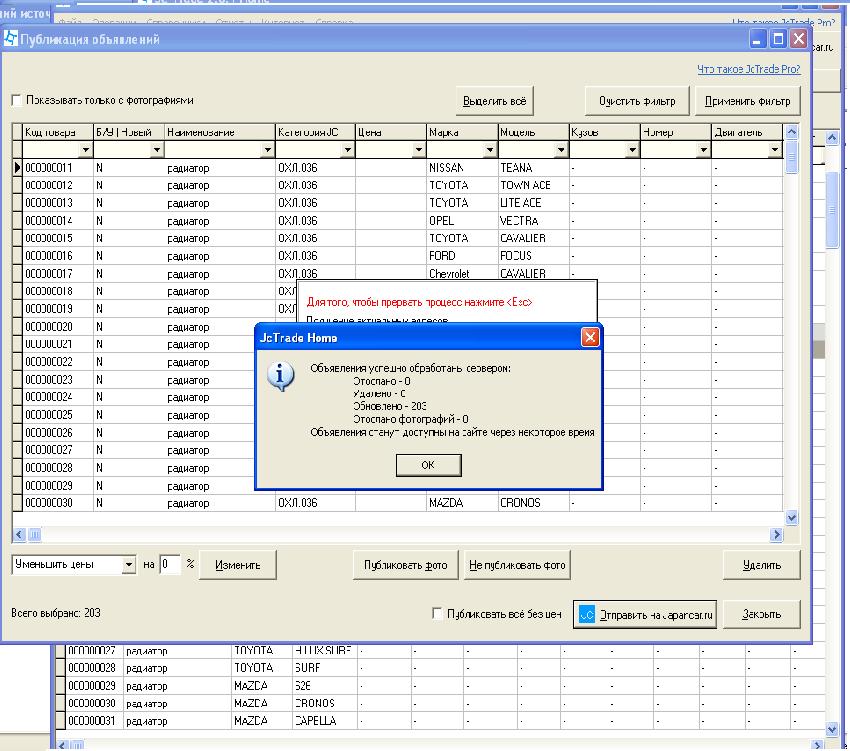Open the product code filter dropdown
This screenshot has width=850, height=751.
click(x=86, y=150)
